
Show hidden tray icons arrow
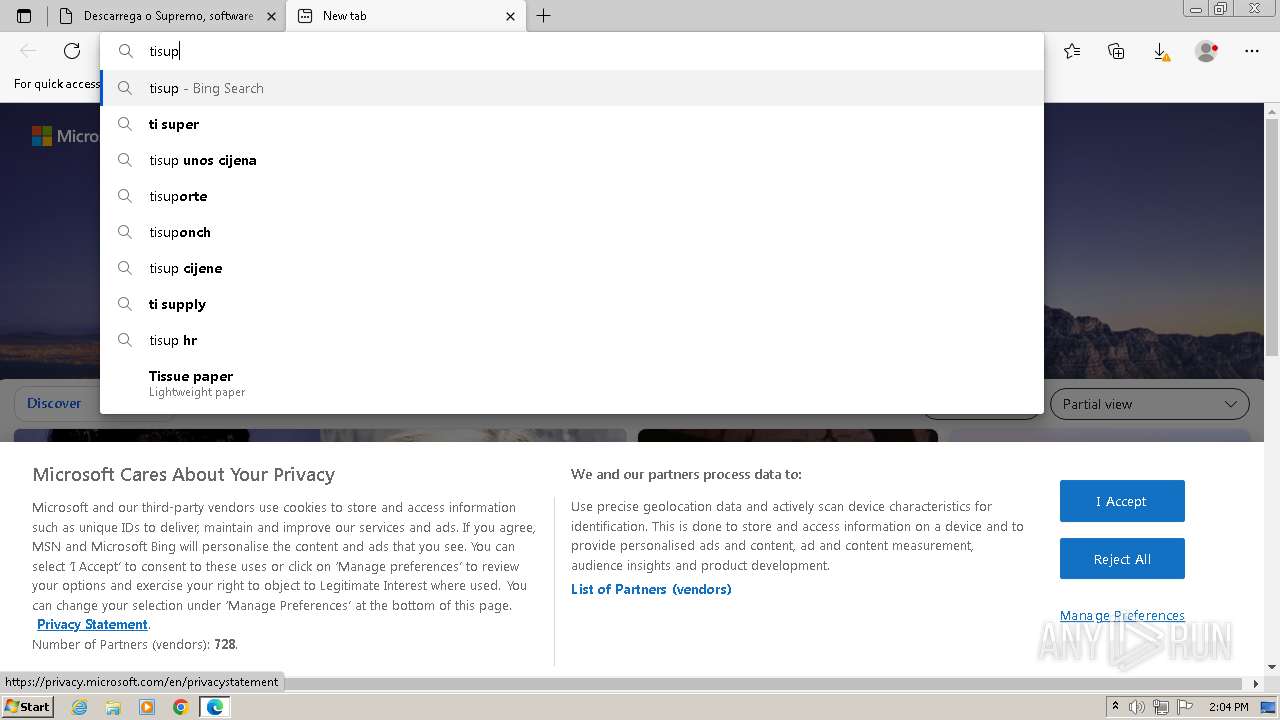[1115, 707]
